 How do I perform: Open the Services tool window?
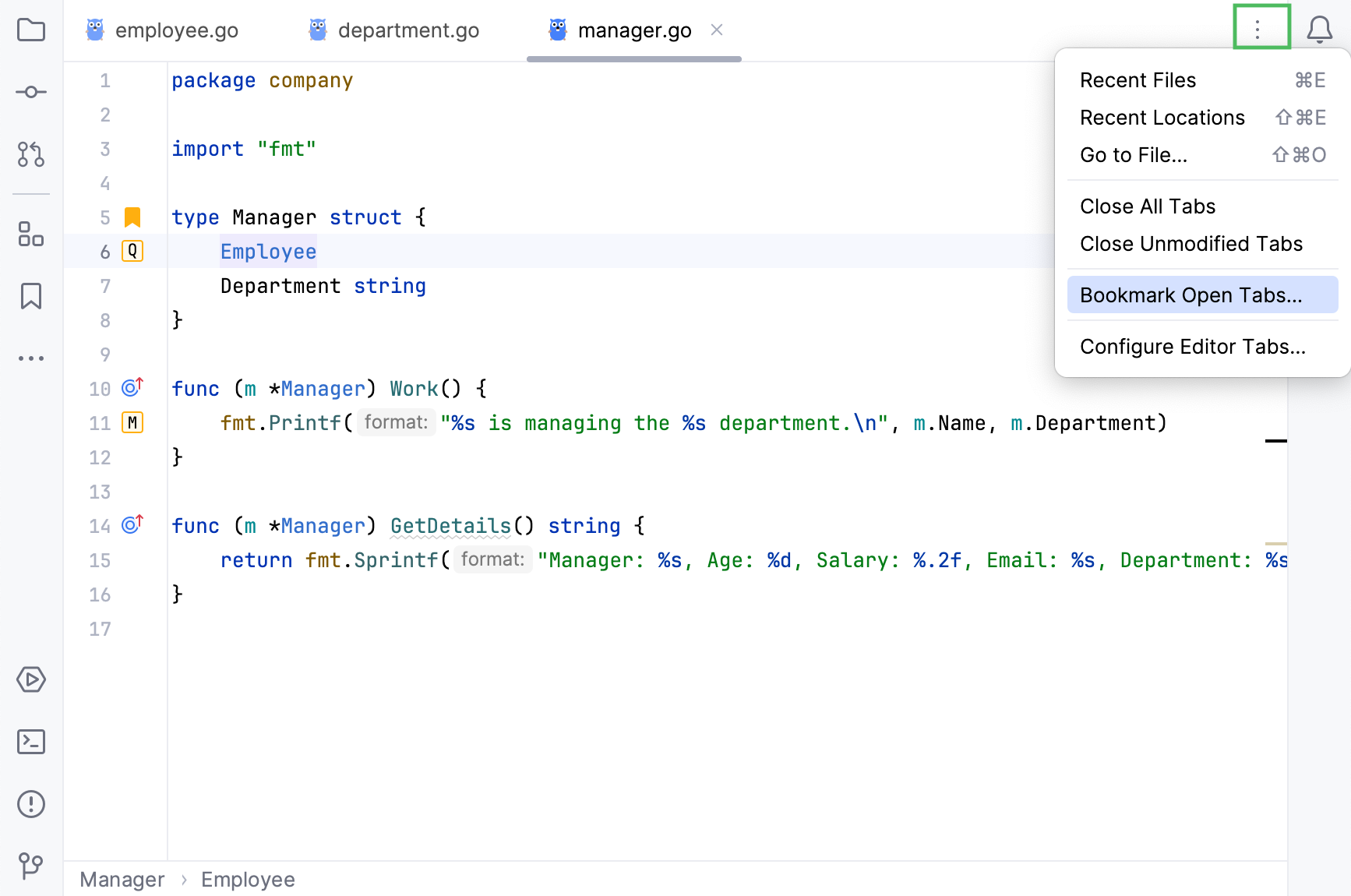(30, 679)
